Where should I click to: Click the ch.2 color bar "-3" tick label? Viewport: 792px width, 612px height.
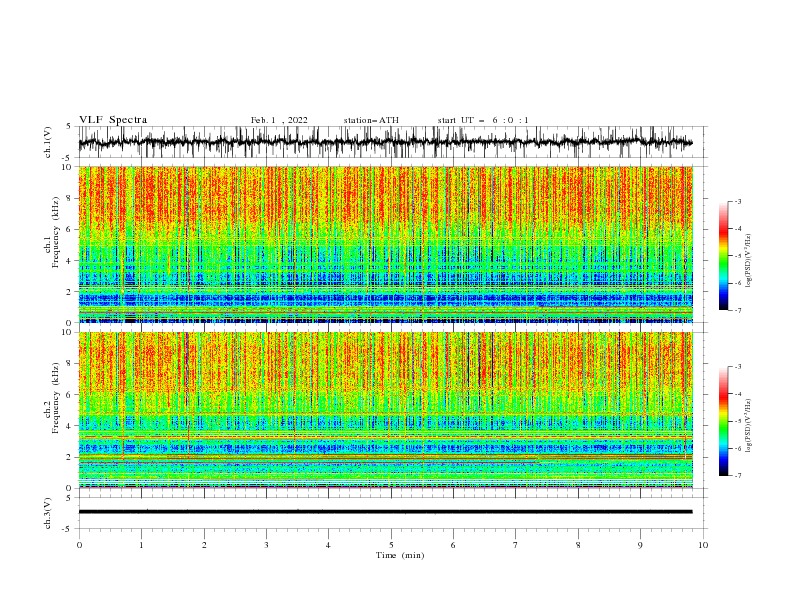click(x=737, y=367)
